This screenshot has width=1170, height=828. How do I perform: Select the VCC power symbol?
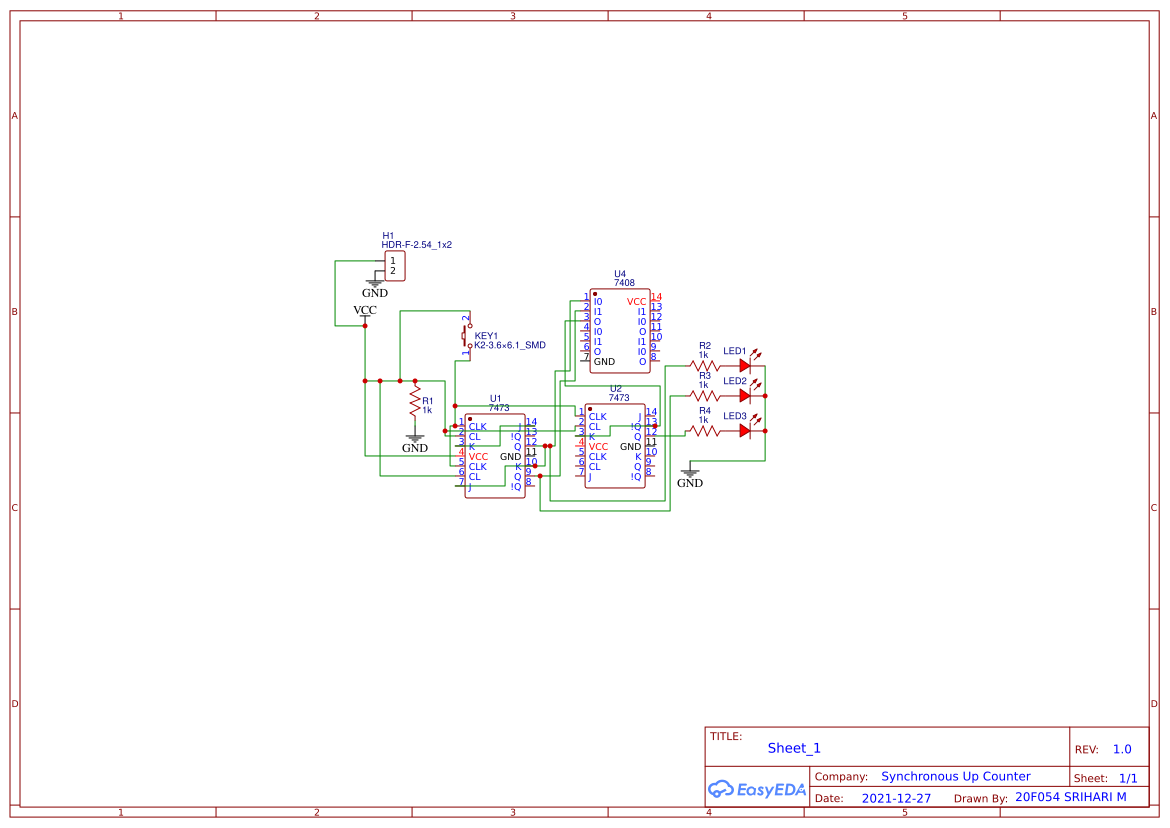click(365, 312)
